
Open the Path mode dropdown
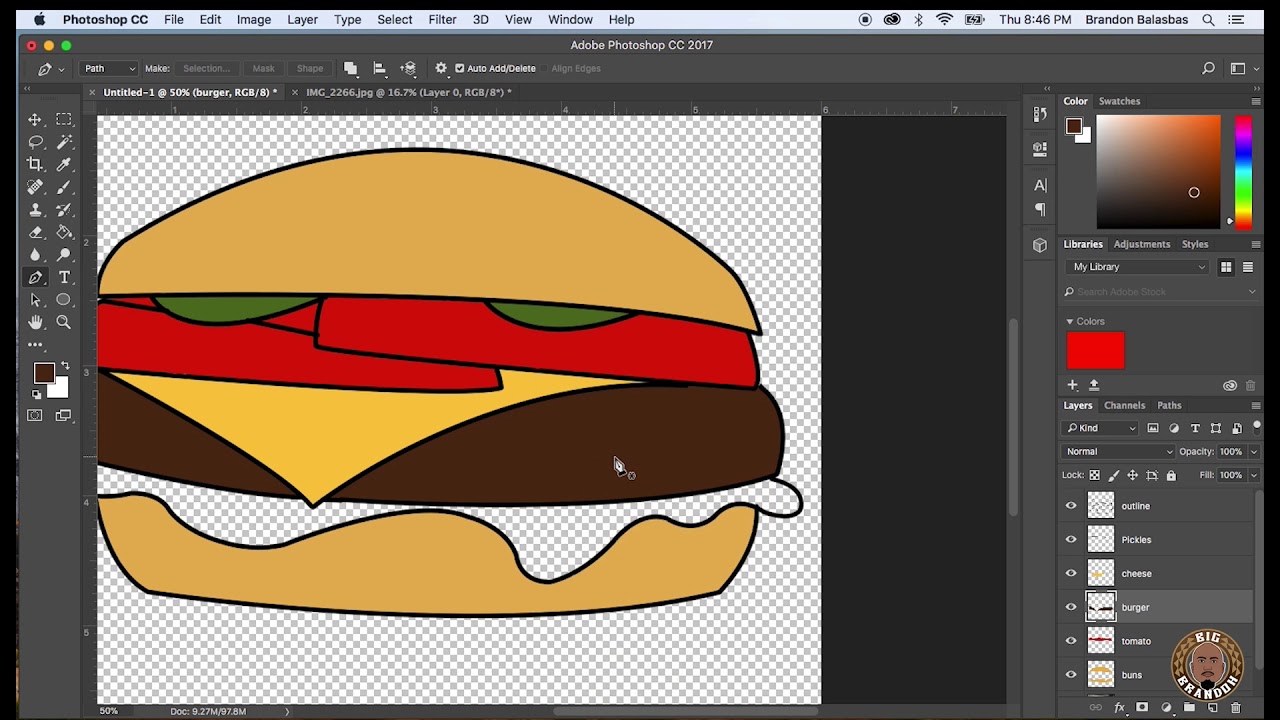click(109, 68)
